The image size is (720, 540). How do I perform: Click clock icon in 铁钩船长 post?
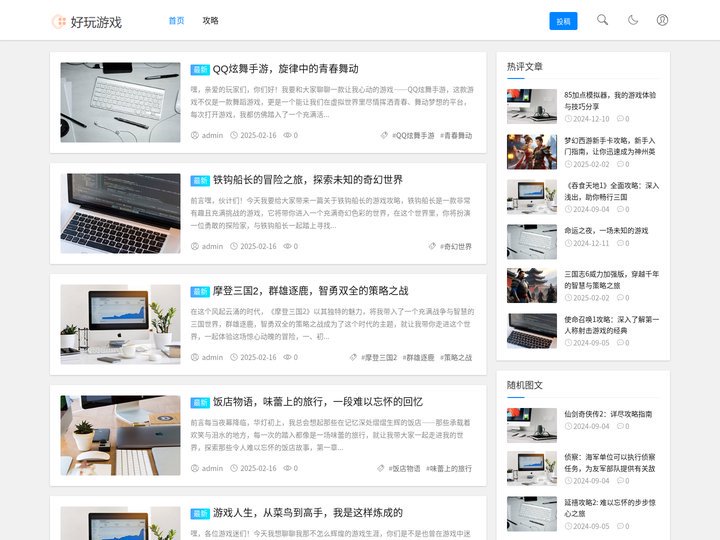coord(234,246)
